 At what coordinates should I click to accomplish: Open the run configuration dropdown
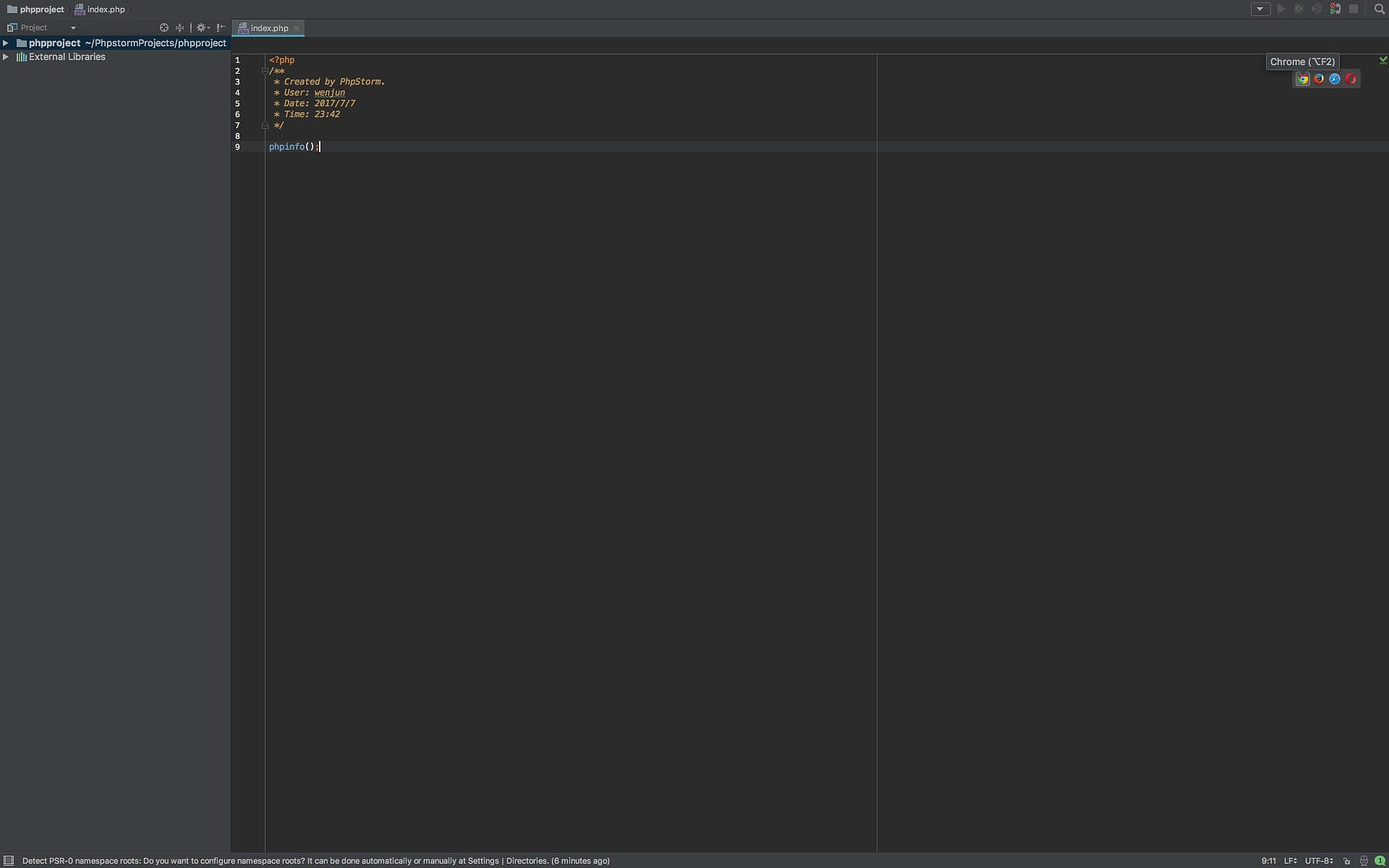click(1260, 9)
